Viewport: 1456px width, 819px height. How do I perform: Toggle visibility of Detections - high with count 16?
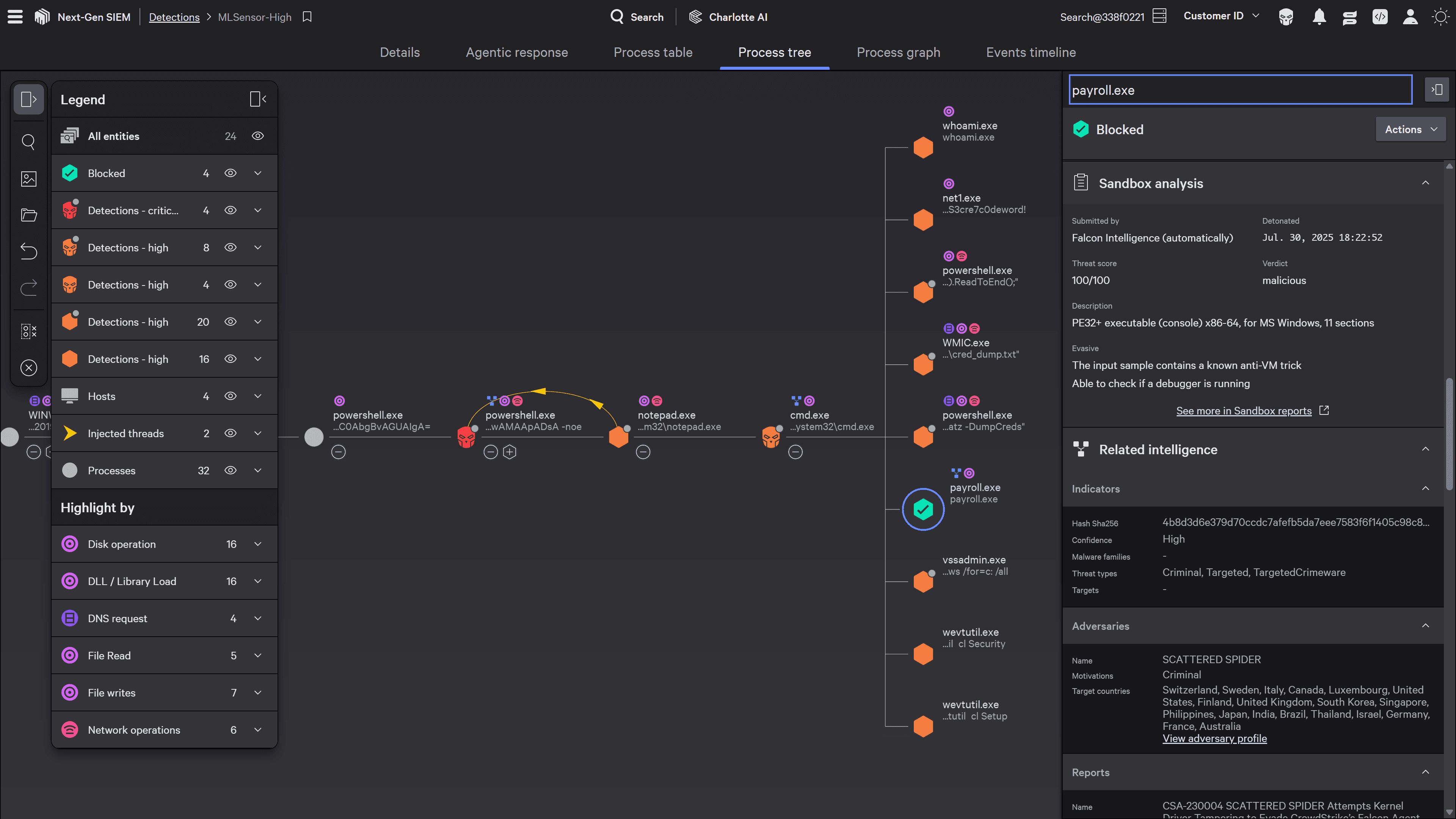(231, 359)
